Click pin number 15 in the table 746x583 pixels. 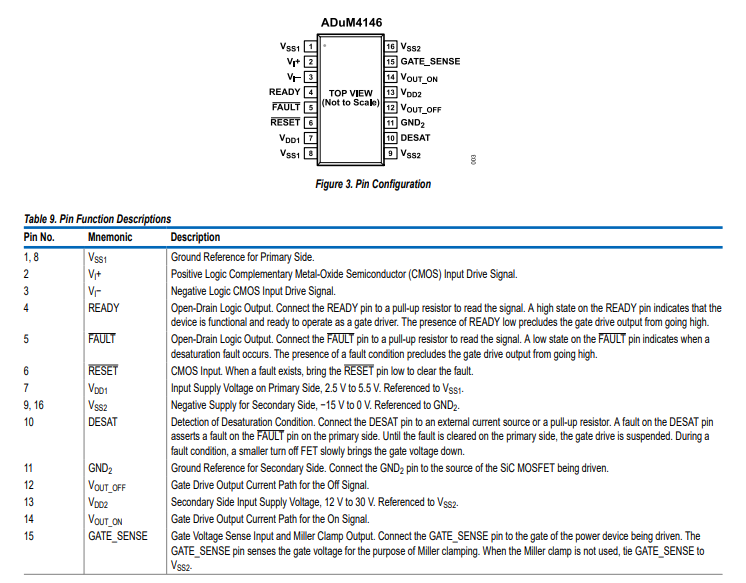29,536
